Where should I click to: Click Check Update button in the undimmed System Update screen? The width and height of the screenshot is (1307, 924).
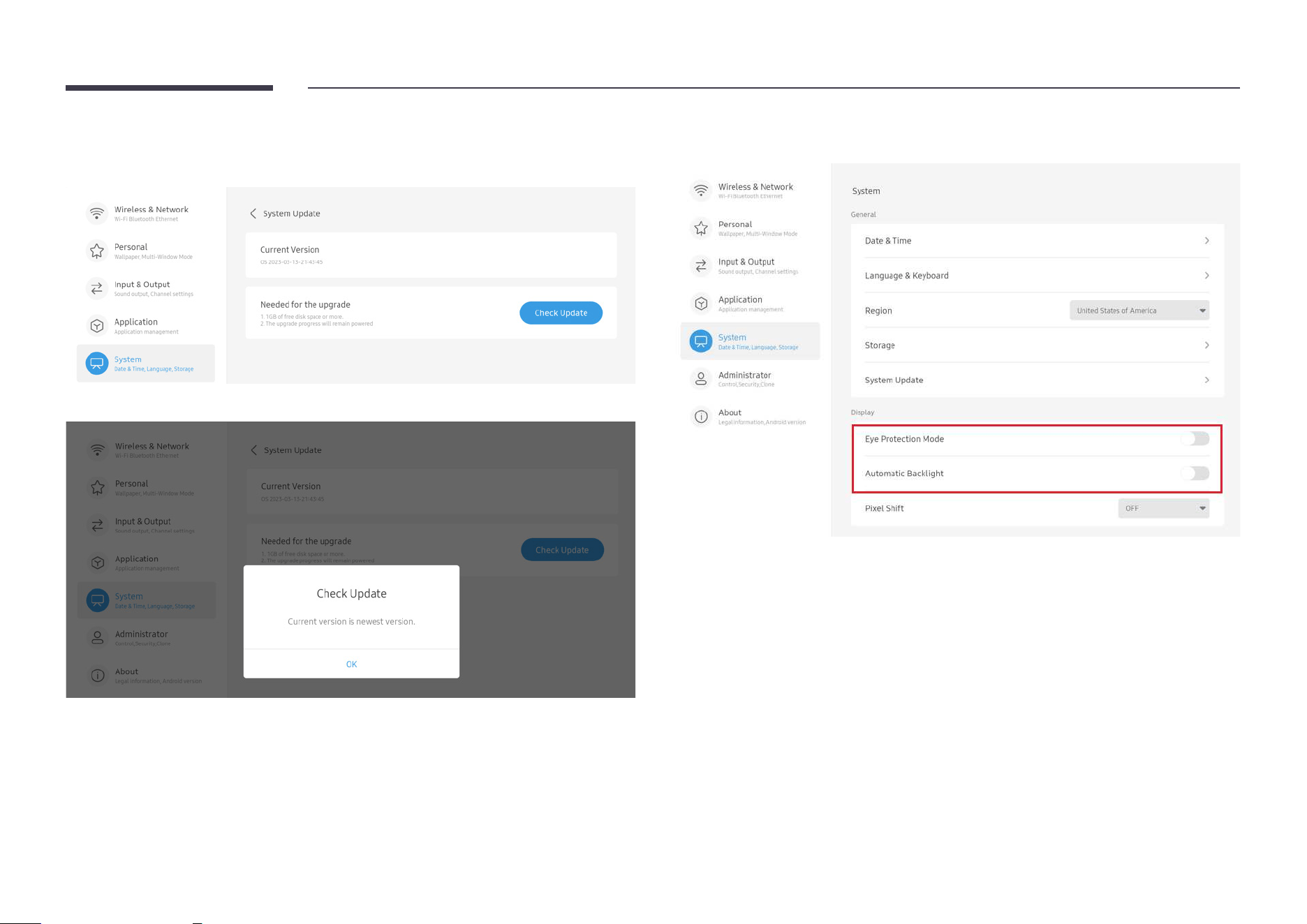click(x=561, y=313)
